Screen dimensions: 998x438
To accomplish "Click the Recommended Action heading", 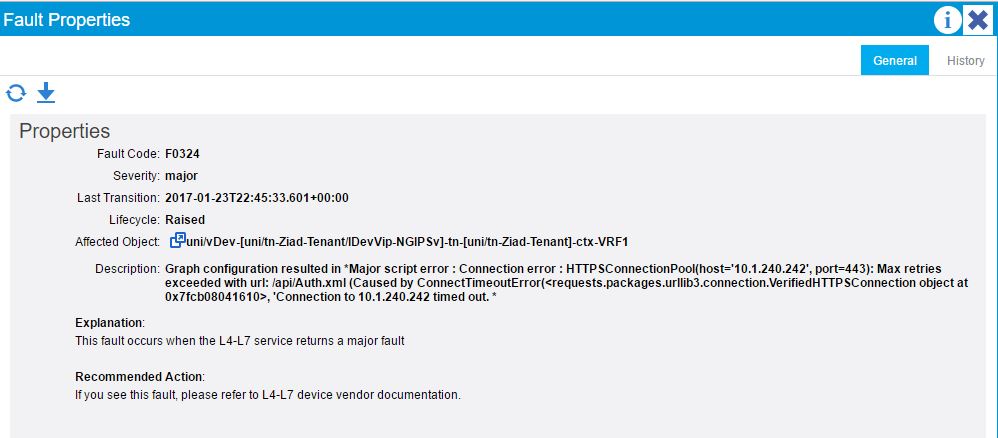I will 139,376.
